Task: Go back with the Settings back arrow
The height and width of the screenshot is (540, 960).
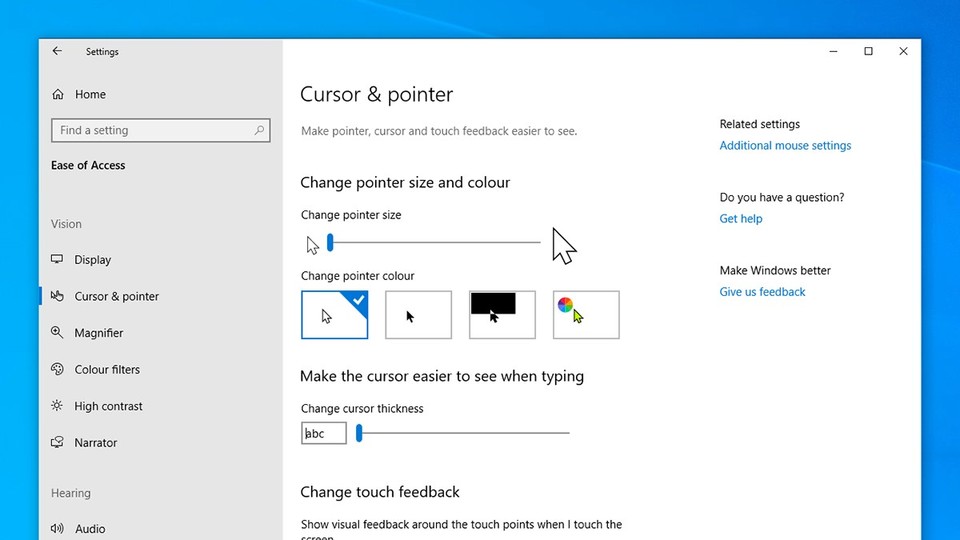Action: pos(57,51)
